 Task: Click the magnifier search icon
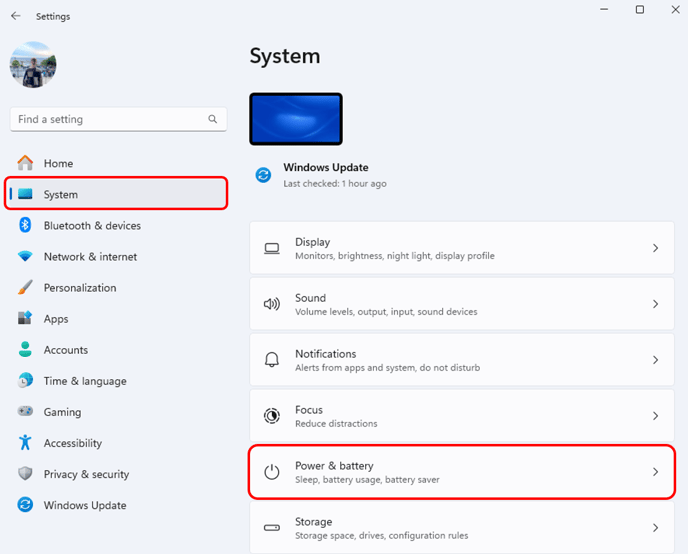coord(213,119)
